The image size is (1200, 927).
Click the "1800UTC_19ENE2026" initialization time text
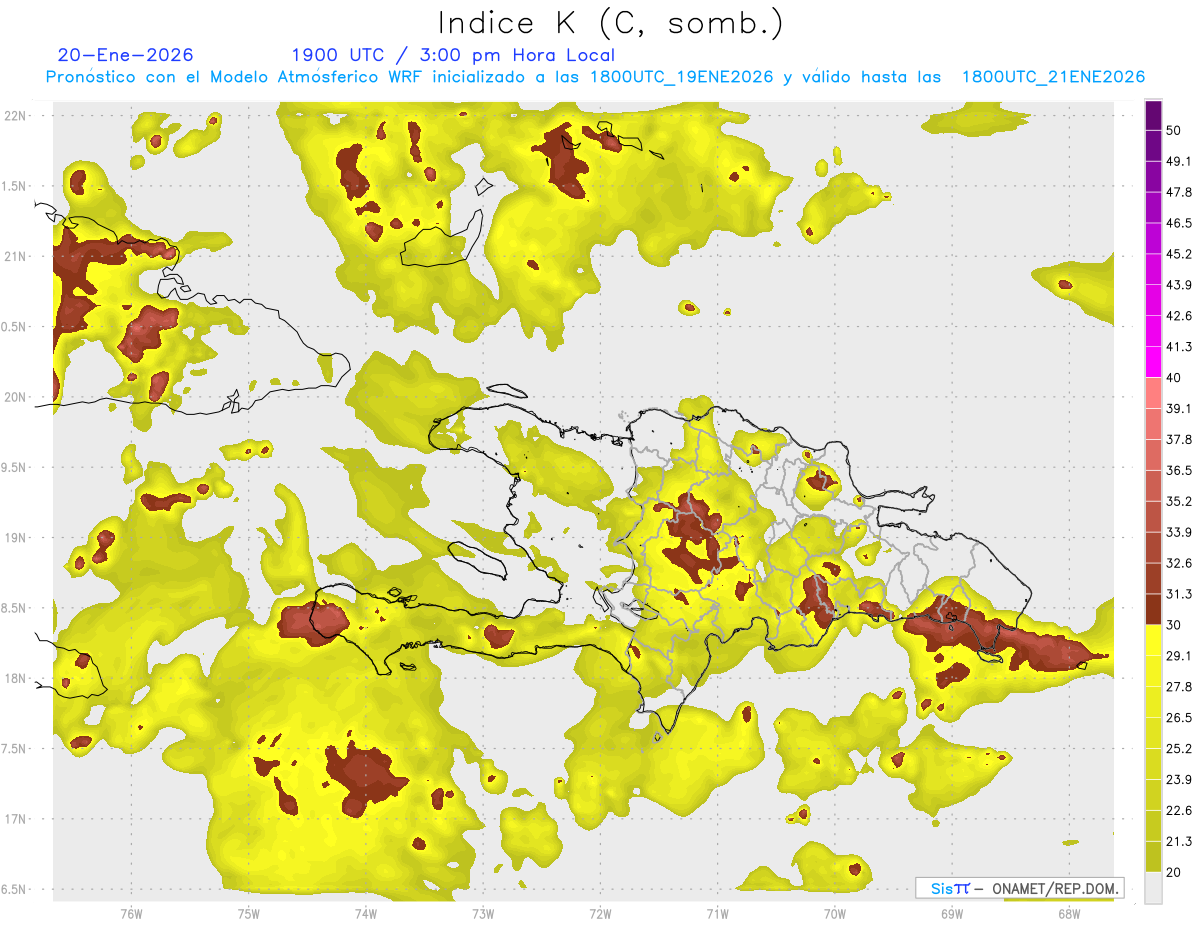(682, 77)
